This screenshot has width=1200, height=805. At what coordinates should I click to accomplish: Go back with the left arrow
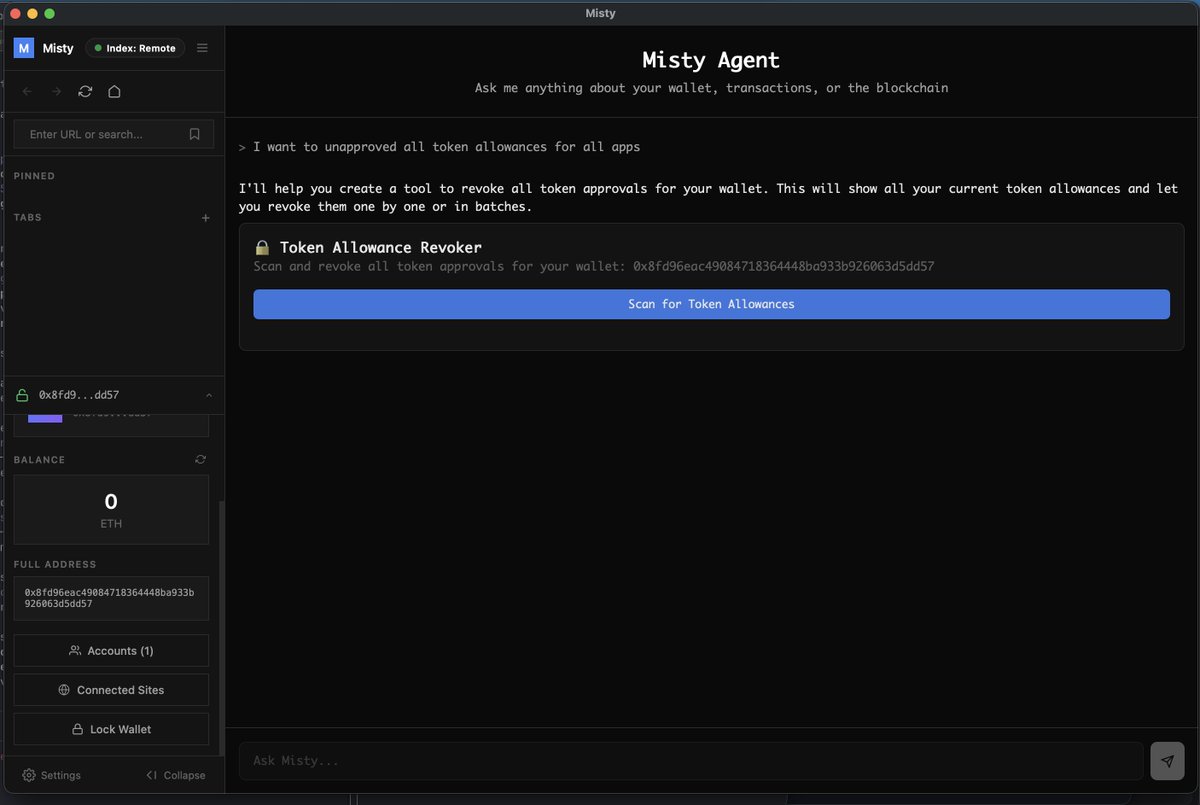click(27, 91)
